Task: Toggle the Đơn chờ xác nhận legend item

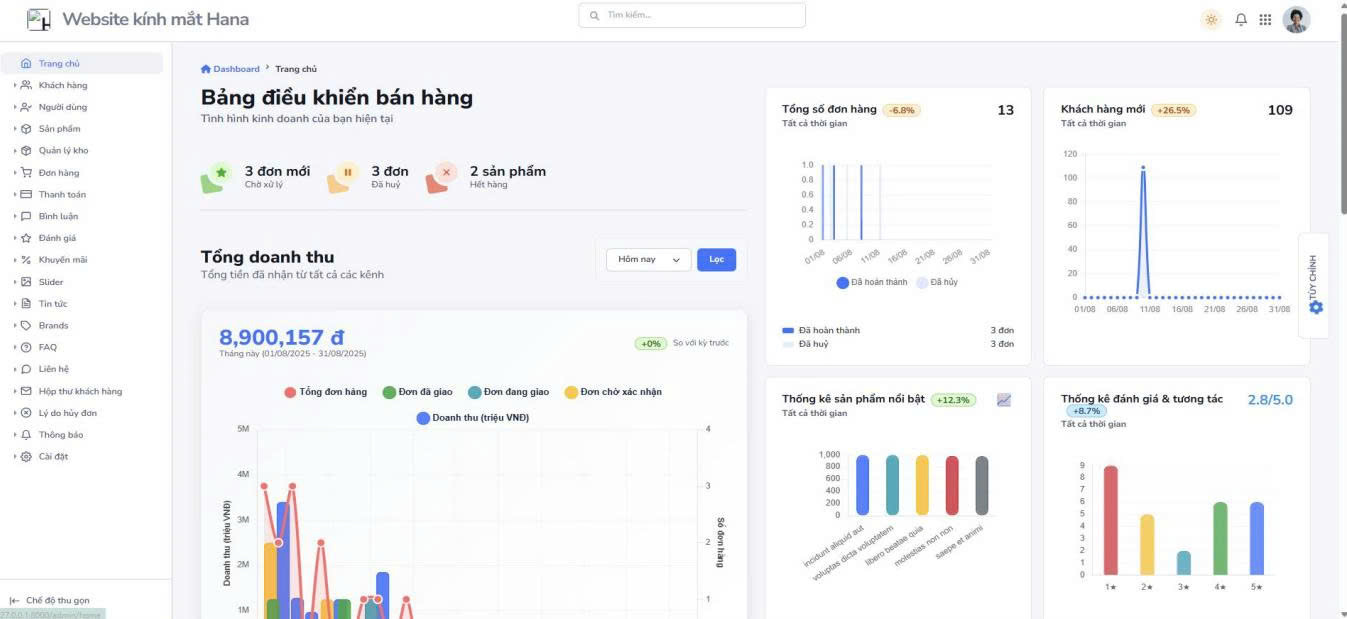Action: pyautogui.click(x=613, y=392)
